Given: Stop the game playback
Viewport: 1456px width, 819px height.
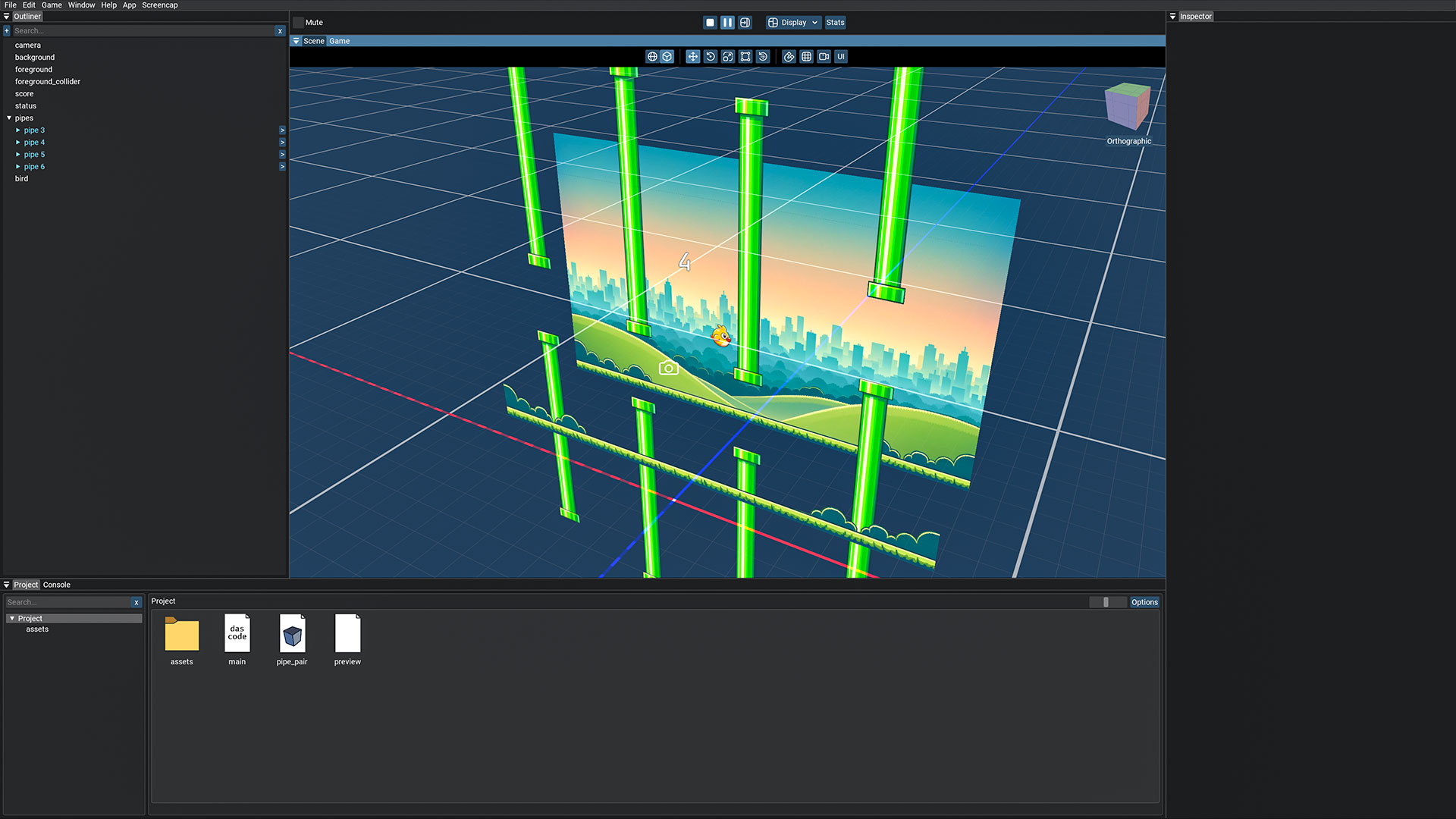Looking at the screenshot, I should click(710, 23).
